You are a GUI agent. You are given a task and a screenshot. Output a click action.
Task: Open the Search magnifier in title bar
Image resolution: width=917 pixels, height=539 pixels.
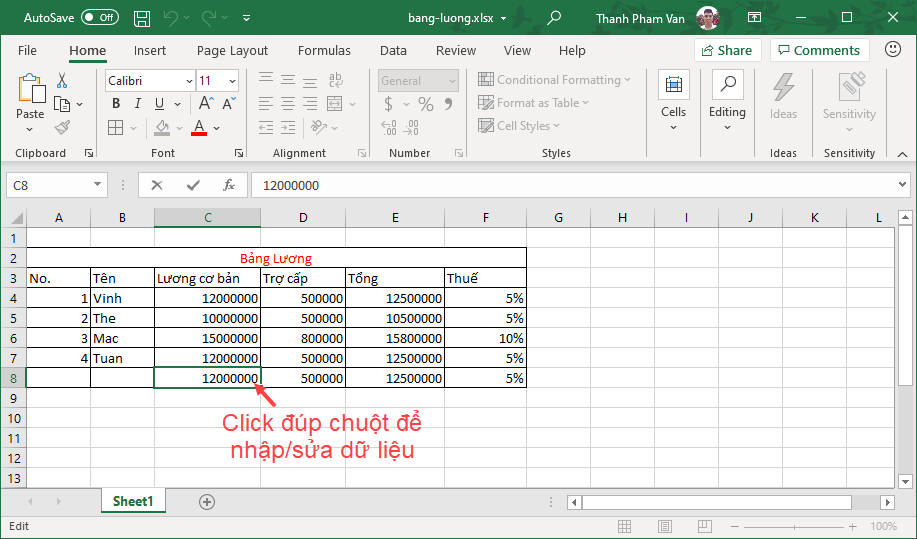point(553,18)
